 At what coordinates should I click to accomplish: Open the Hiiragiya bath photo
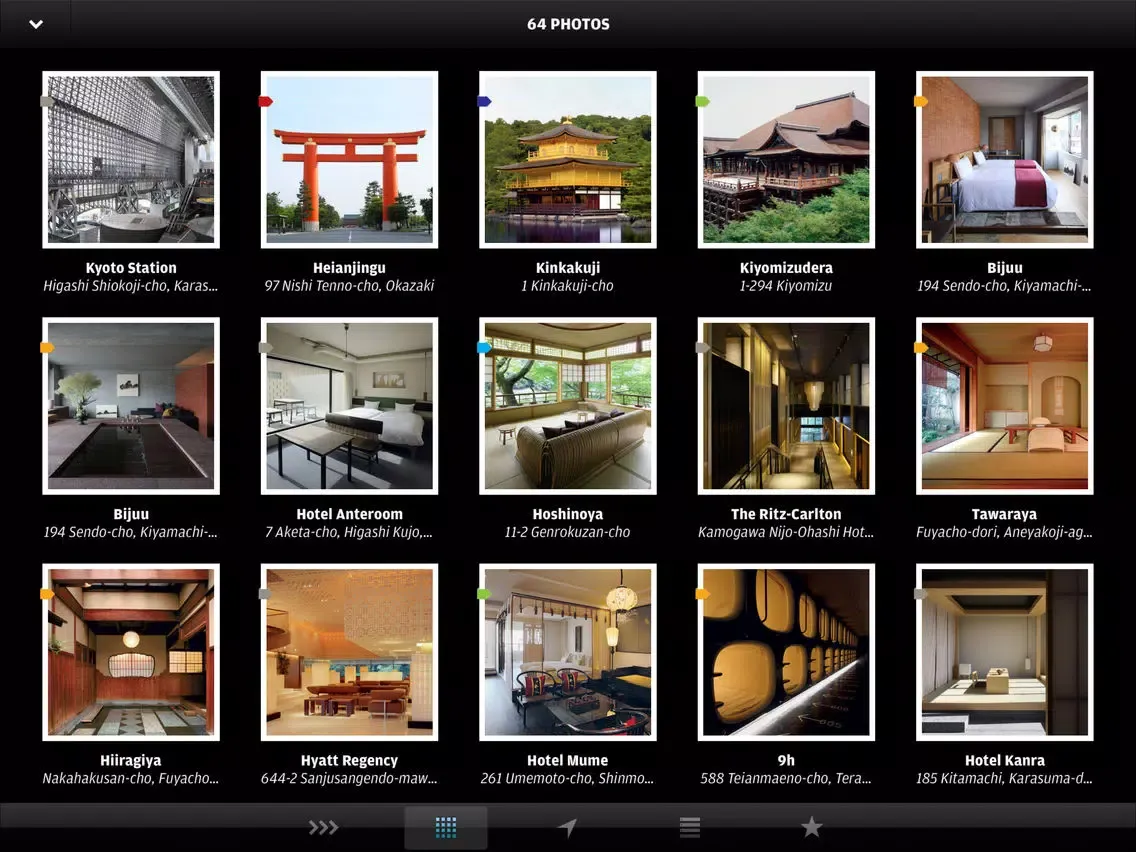coord(131,652)
